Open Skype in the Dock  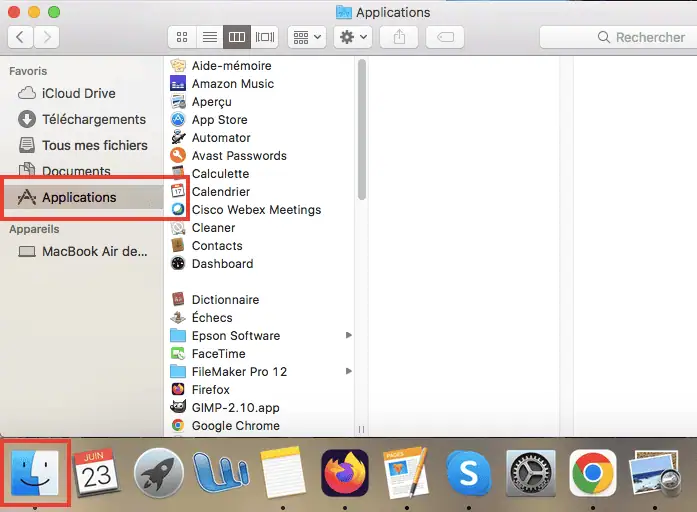(x=469, y=473)
